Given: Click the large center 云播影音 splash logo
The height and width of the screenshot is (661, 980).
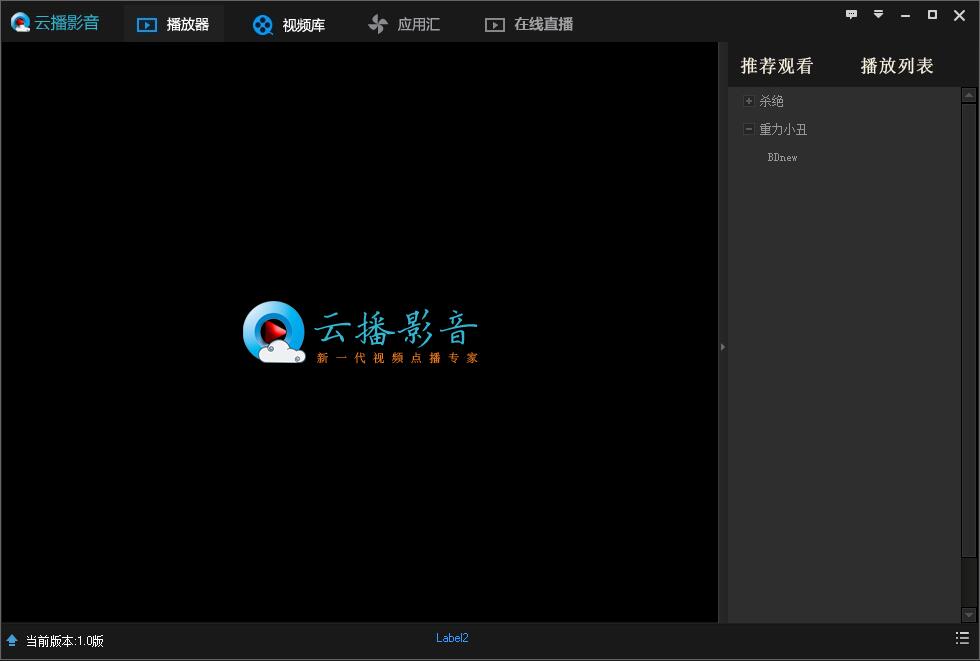Looking at the screenshot, I should (x=360, y=333).
